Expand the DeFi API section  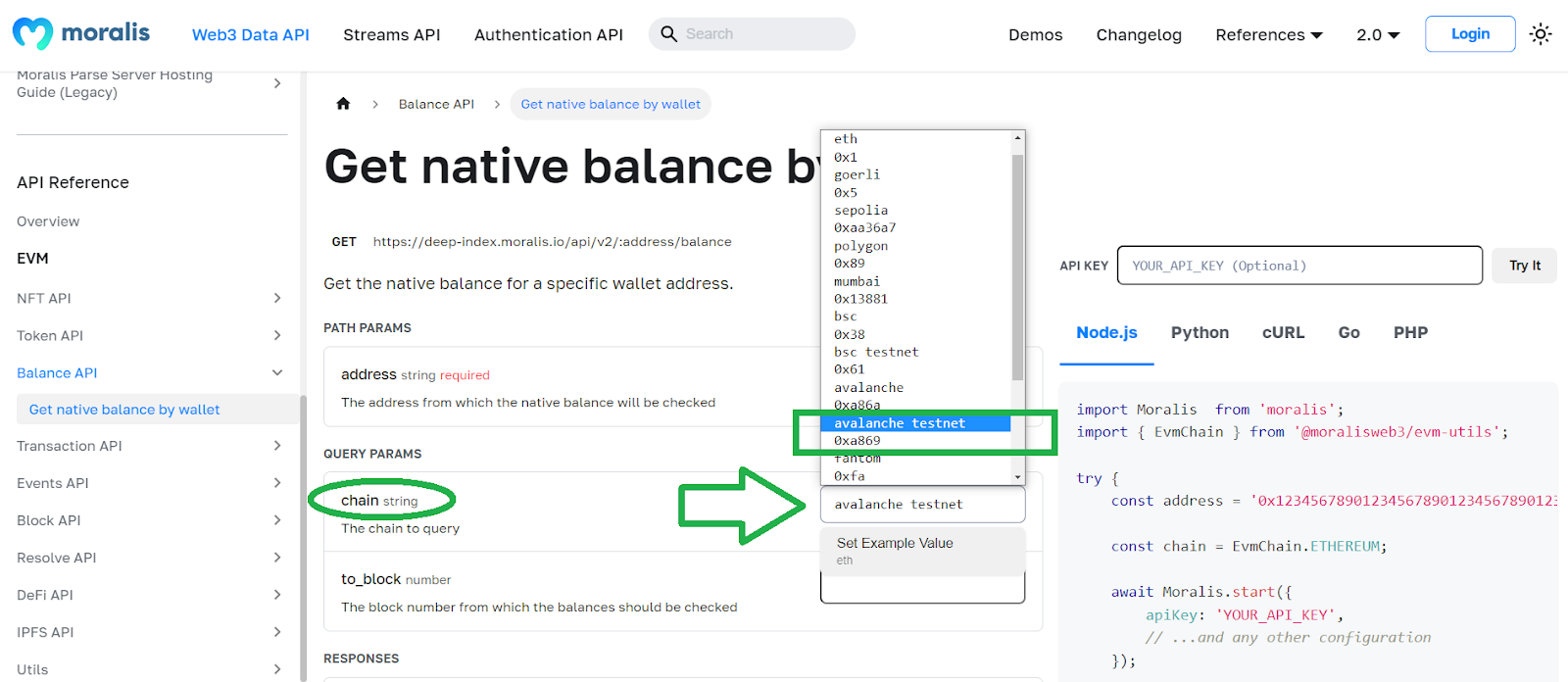coord(277,595)
